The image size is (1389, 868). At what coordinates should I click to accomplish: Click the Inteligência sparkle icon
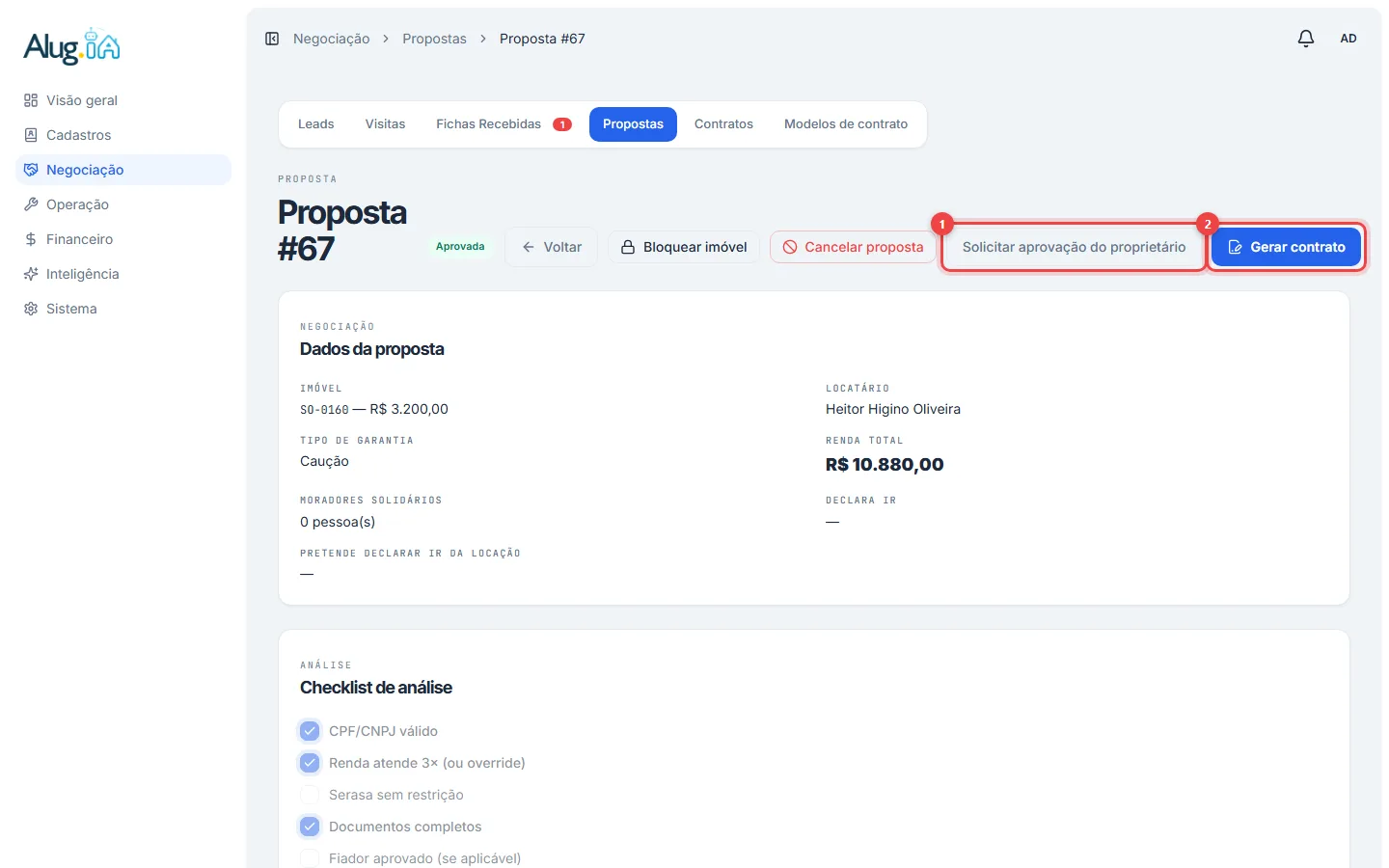click(x=31, y=274)
